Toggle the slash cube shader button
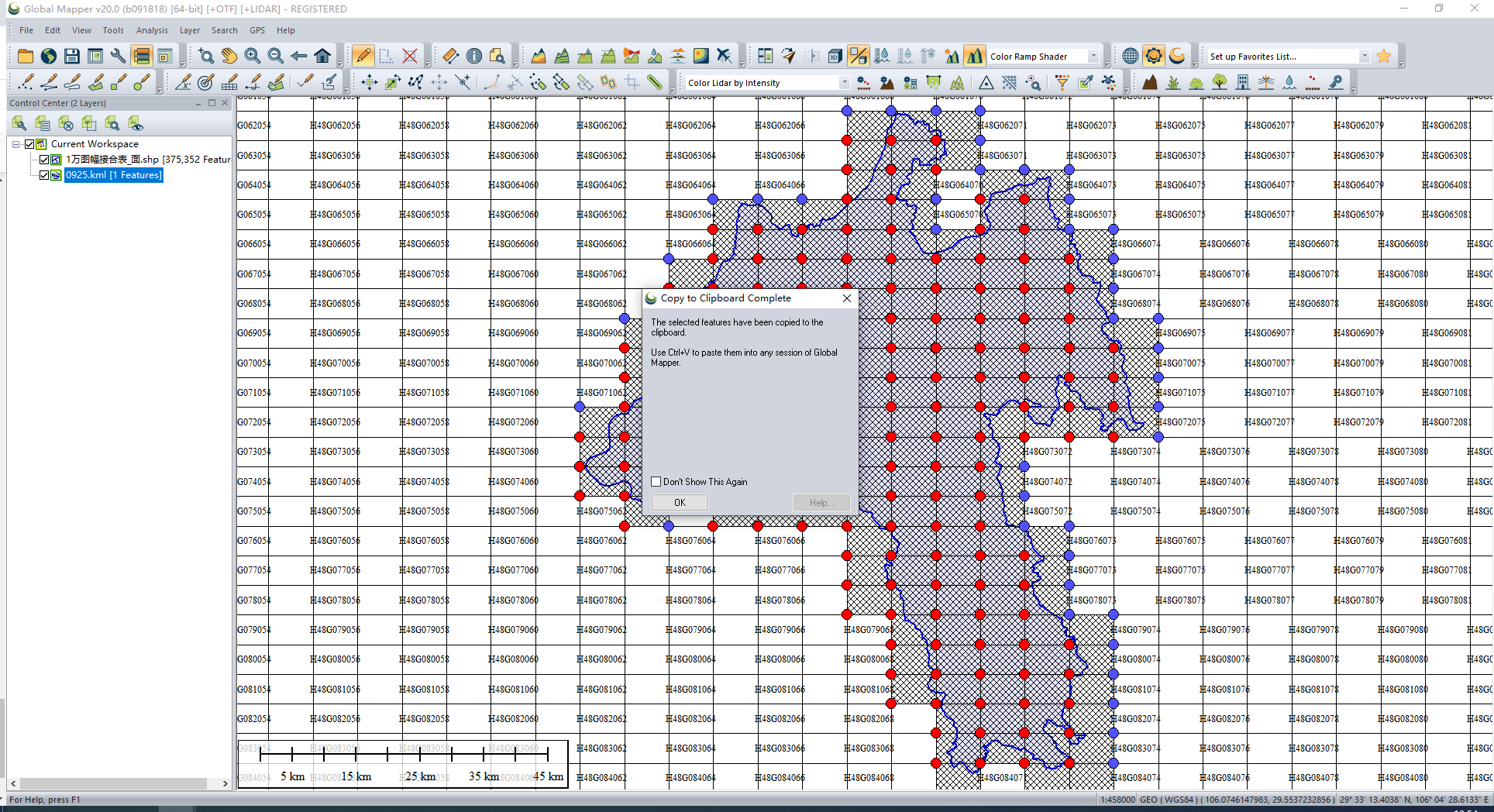 pyautogui.click(x=858, y=56)
